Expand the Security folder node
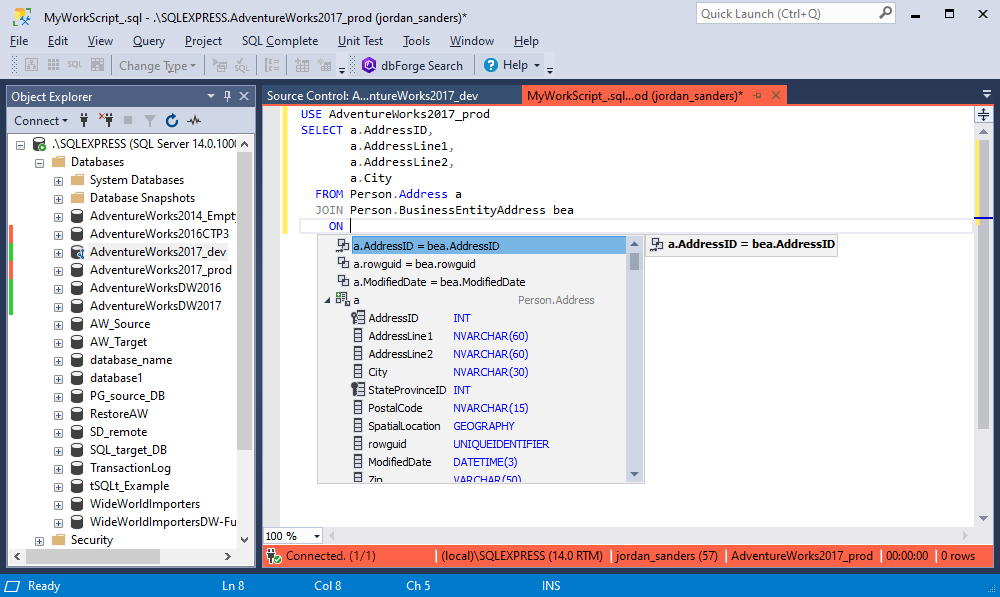The height and width of the screenshot is (597, 1000). (x=39, y=540)
